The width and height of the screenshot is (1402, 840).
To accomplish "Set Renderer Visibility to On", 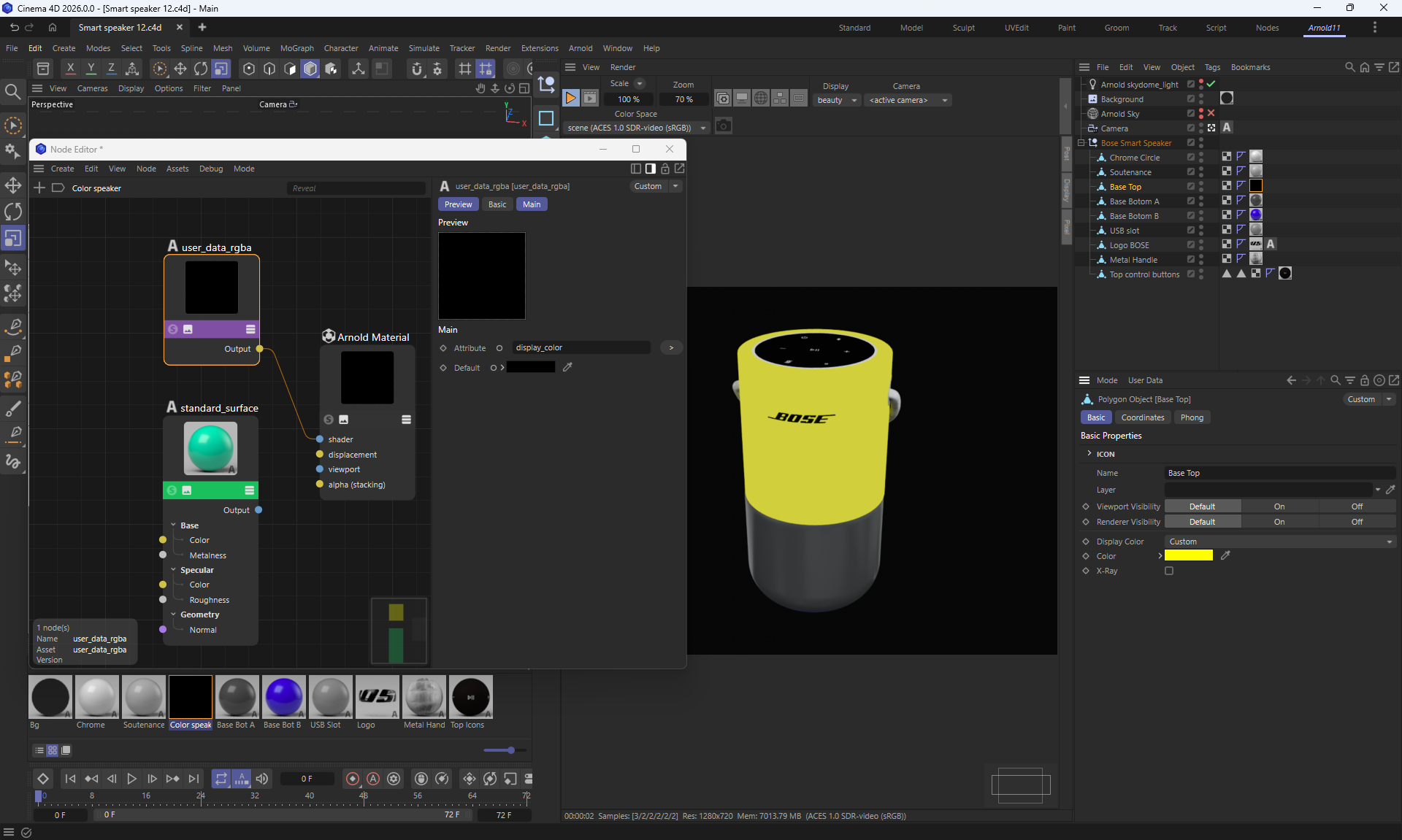I will (1279, 522).
